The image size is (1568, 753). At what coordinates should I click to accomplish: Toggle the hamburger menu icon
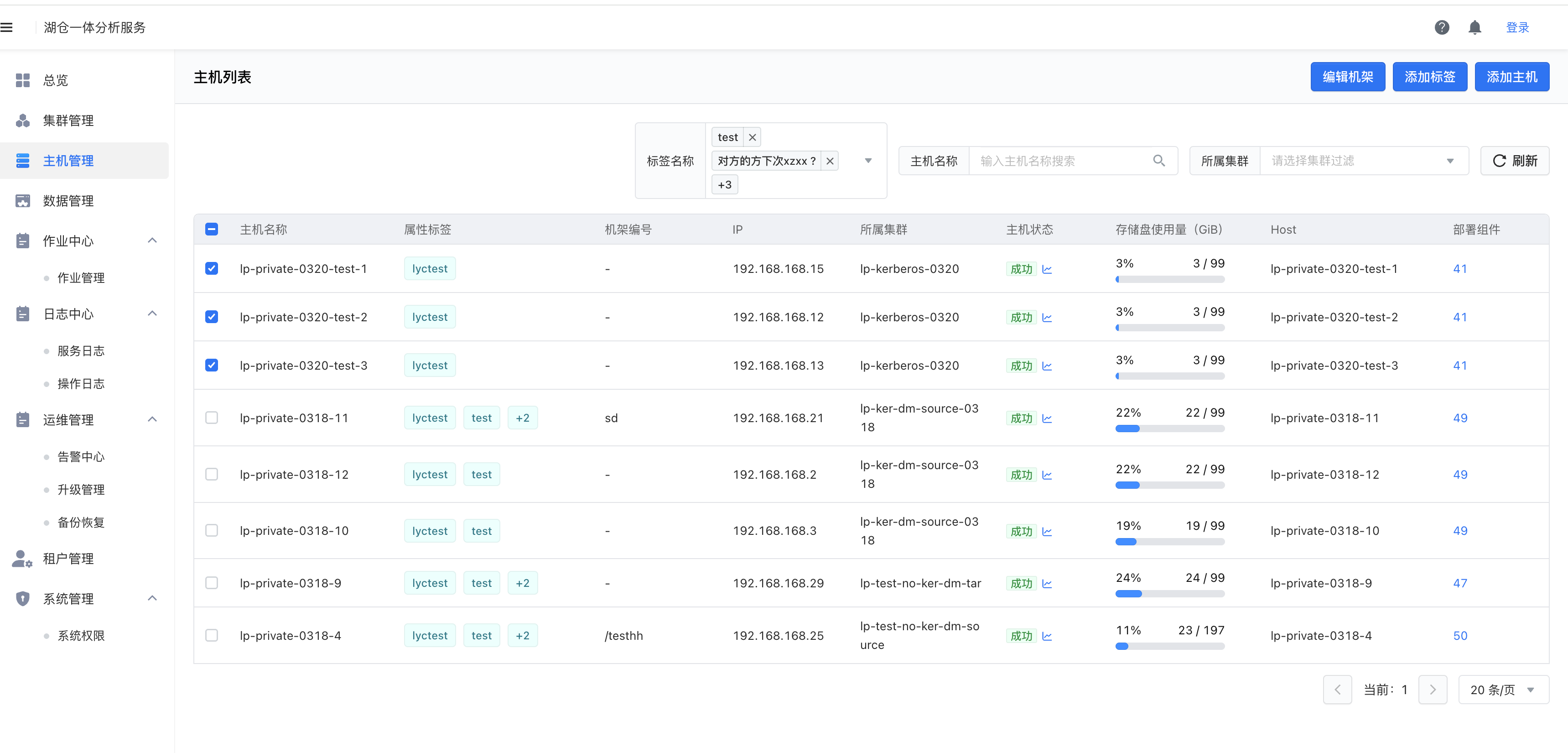click(x=7, y=27)
